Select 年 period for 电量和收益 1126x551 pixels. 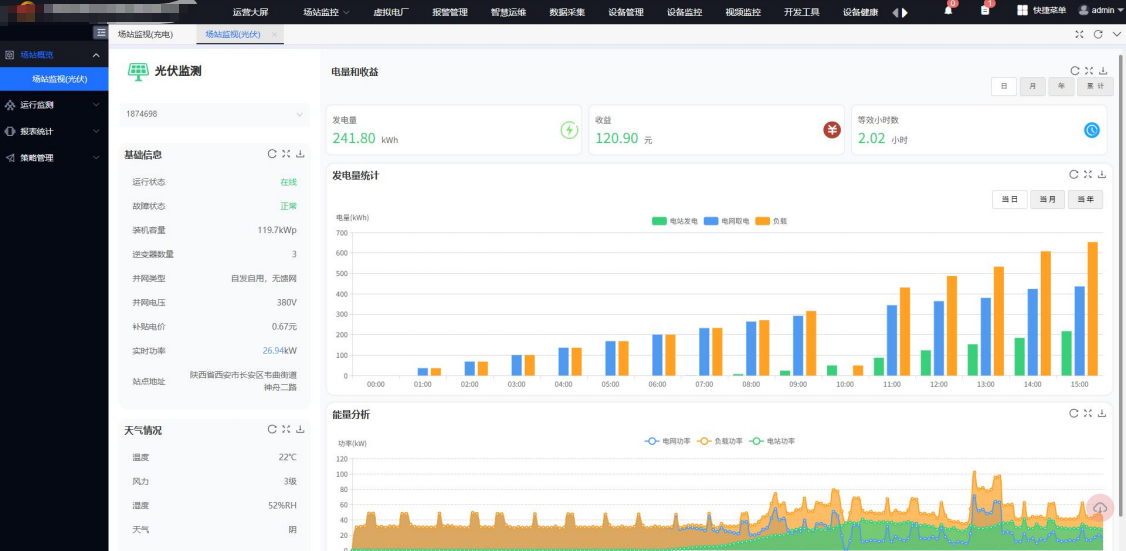coord(1061,86)
